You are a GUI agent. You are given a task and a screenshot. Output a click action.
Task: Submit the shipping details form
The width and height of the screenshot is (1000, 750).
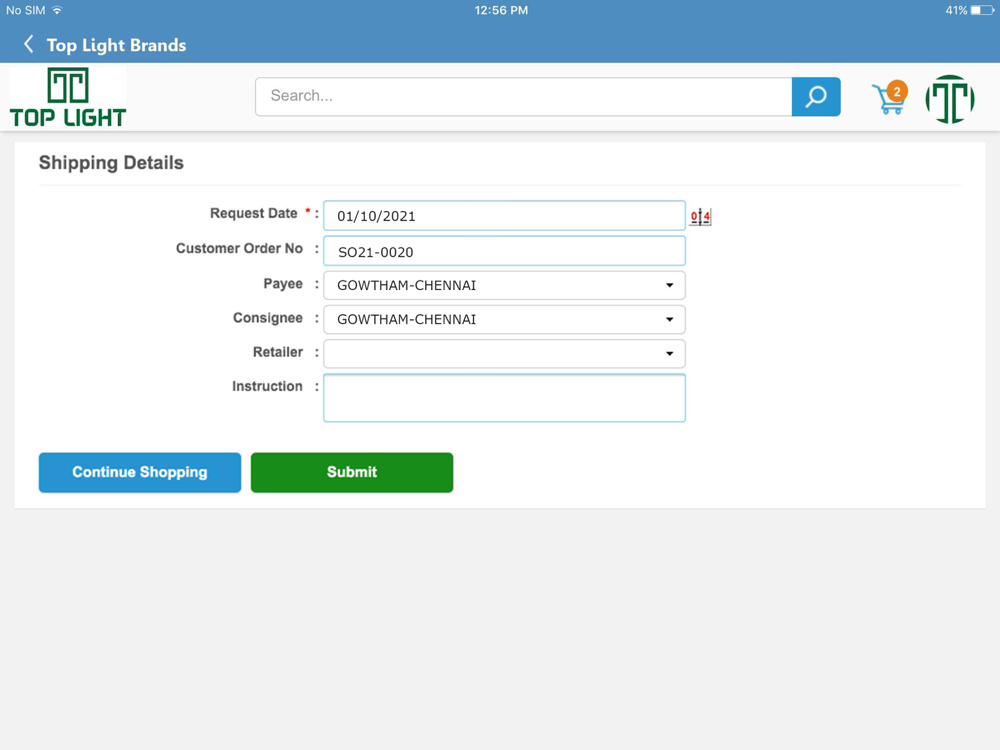click(352, 473)
